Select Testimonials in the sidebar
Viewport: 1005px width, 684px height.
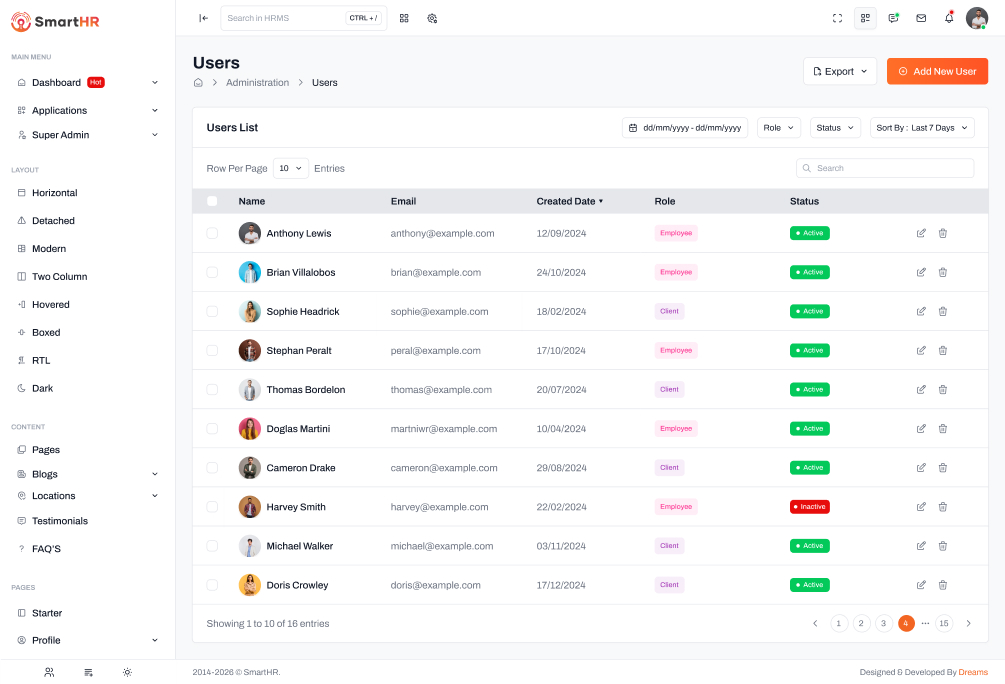(x=59, y=521)
